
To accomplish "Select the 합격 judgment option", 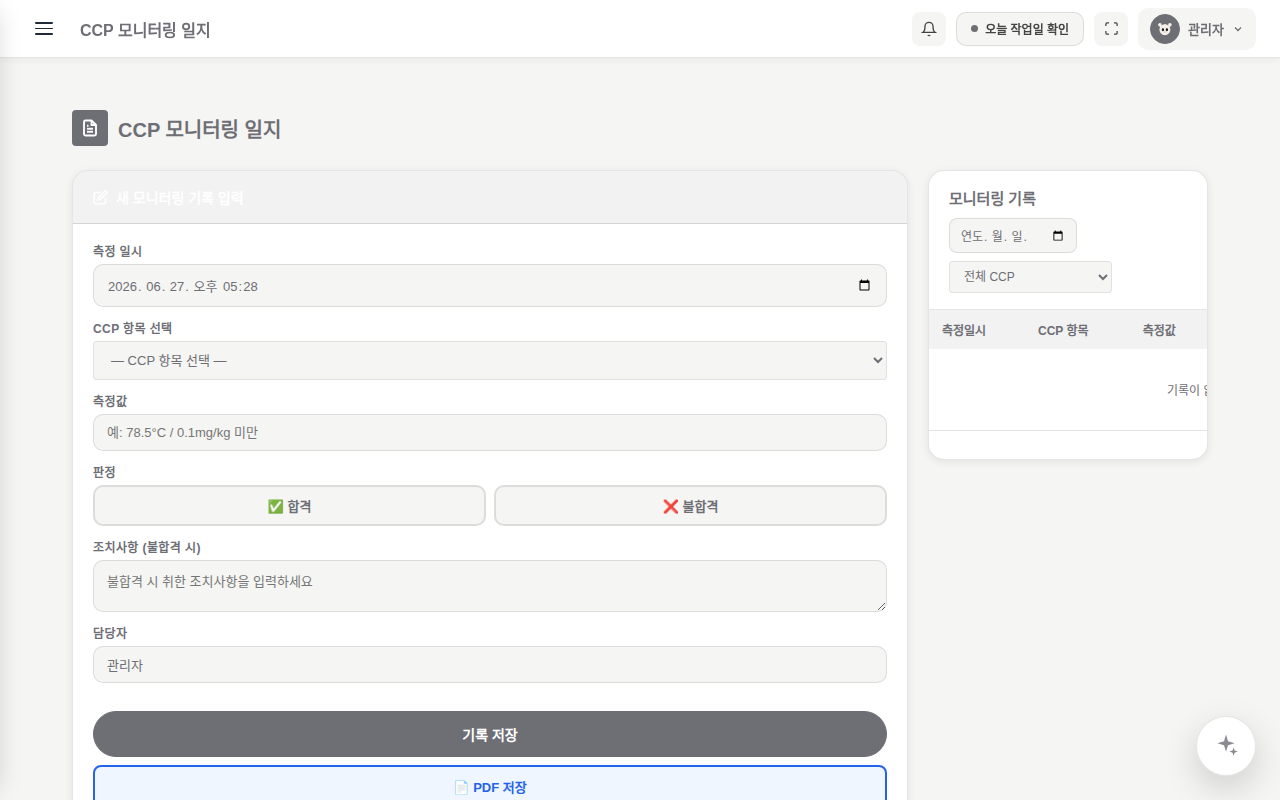I will coord(289,506).
